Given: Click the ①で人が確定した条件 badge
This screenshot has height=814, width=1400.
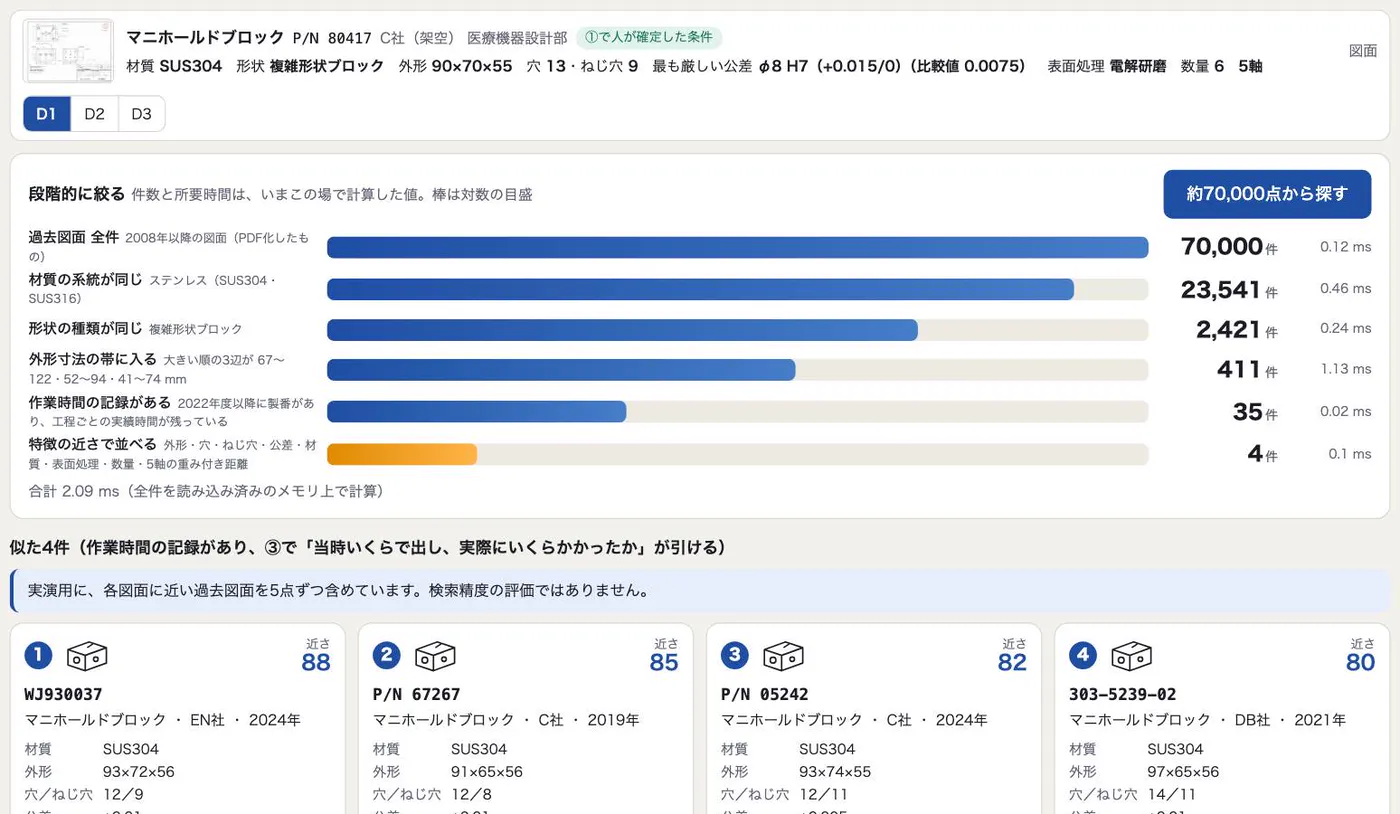Looking at the screenshot, I should click(x=649, y=37).
